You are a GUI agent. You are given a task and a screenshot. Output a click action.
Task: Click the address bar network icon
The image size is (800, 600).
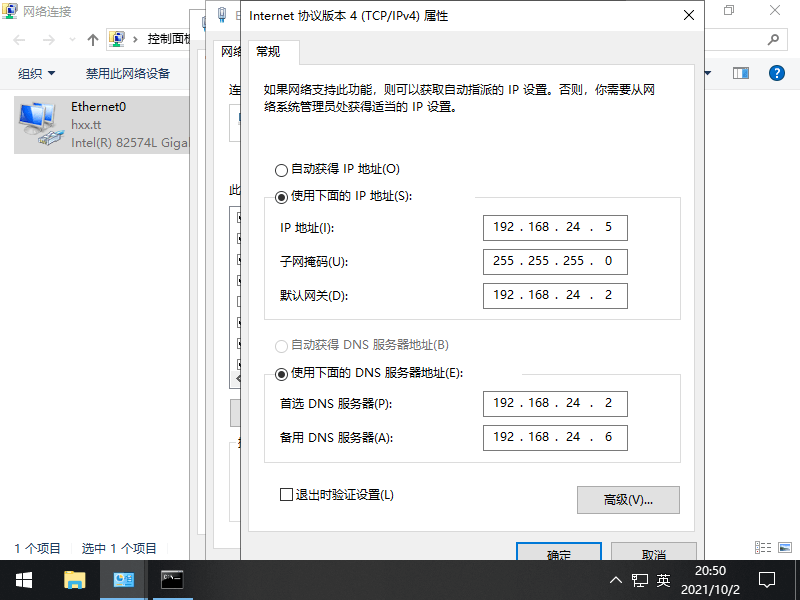click(117, 39)
